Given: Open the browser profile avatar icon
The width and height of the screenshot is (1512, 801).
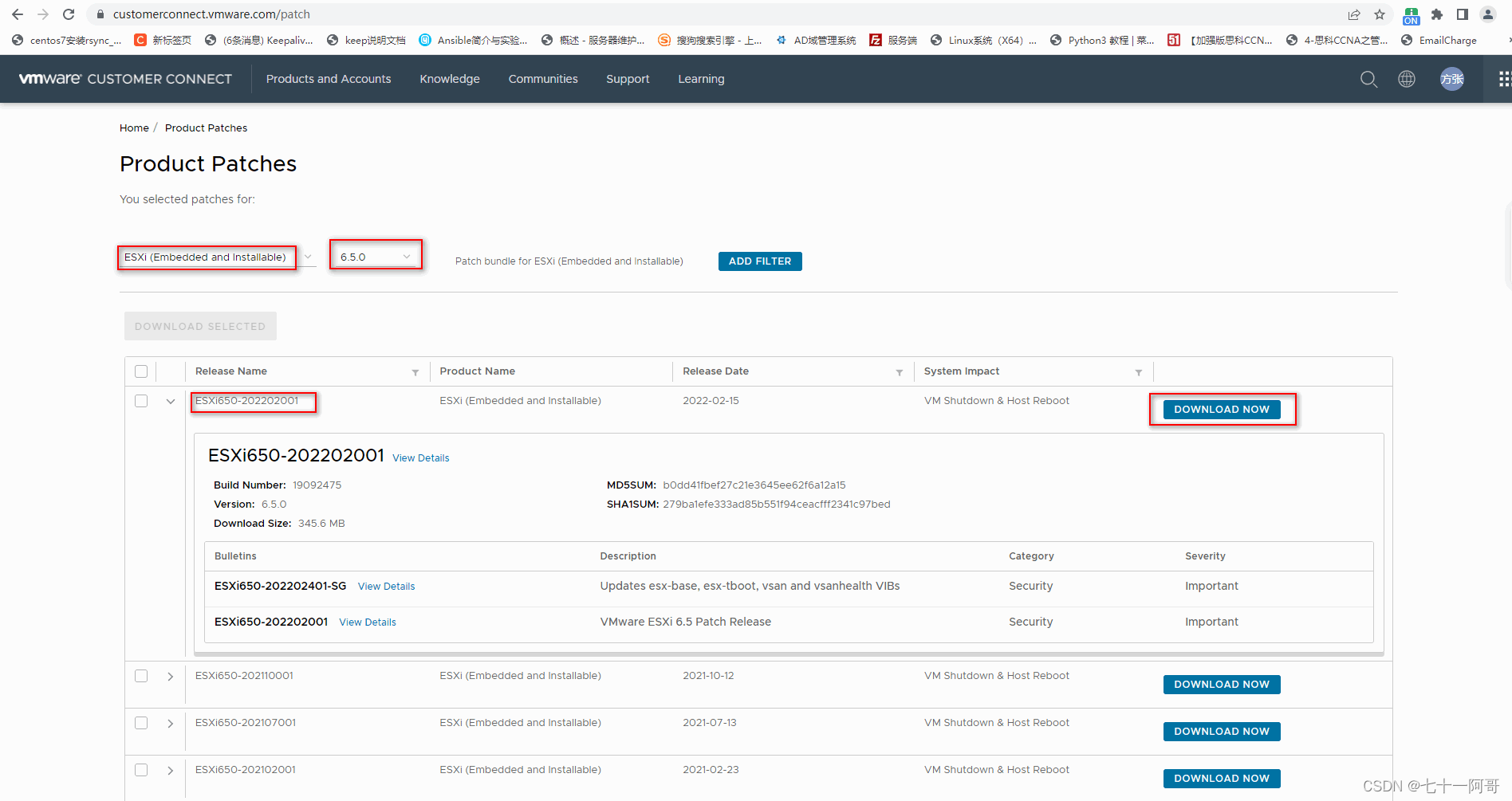Looking at the screenshot, I should click(x=1488, y=14).
